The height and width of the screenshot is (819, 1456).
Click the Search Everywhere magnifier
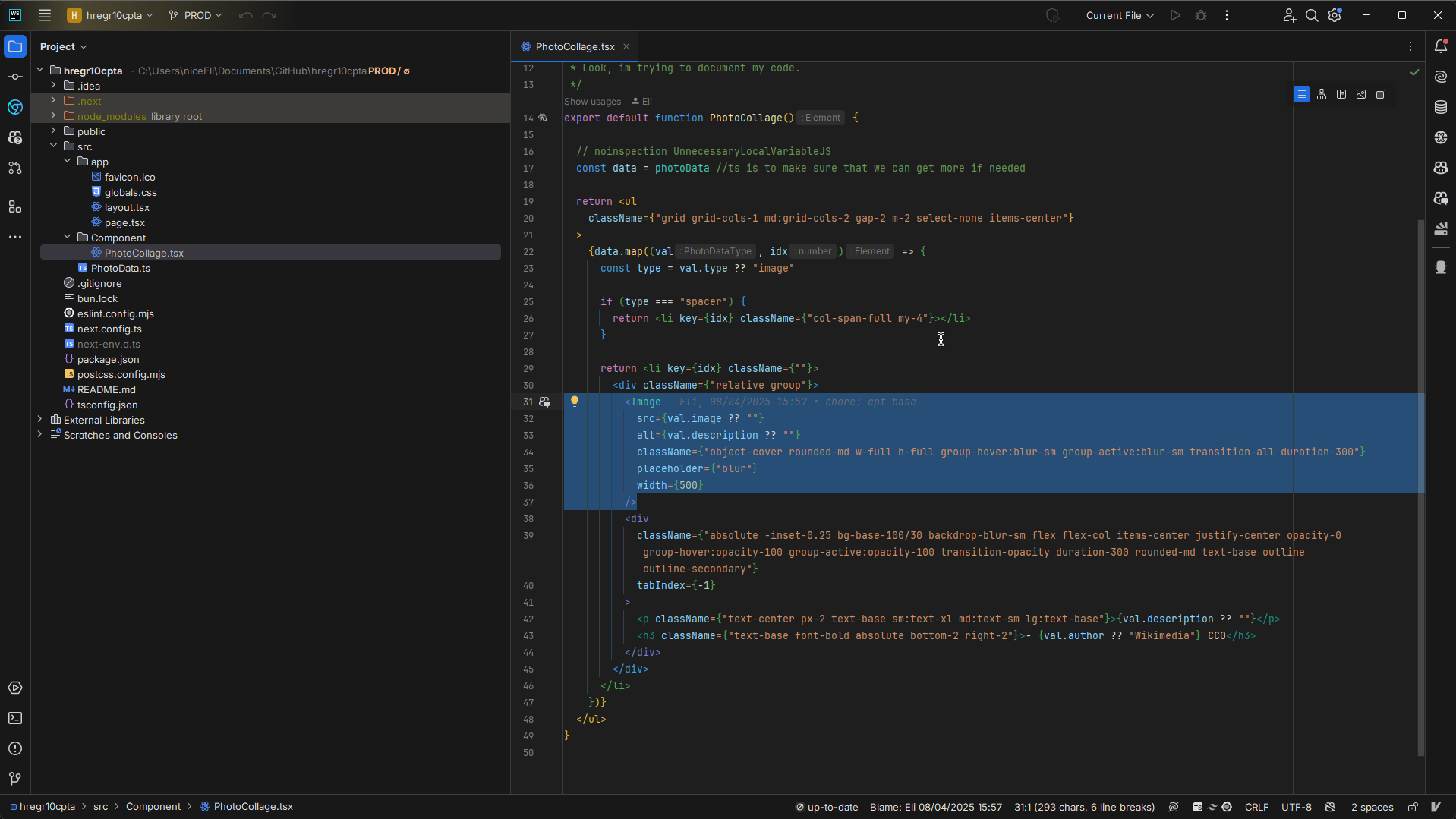pyautogui.click(x=1312, y=15)
